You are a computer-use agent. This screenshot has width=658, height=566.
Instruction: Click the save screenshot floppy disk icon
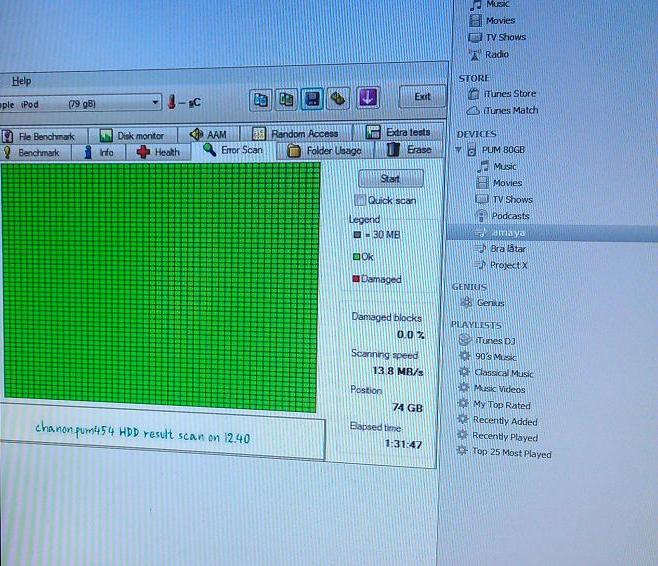(312, 98)
